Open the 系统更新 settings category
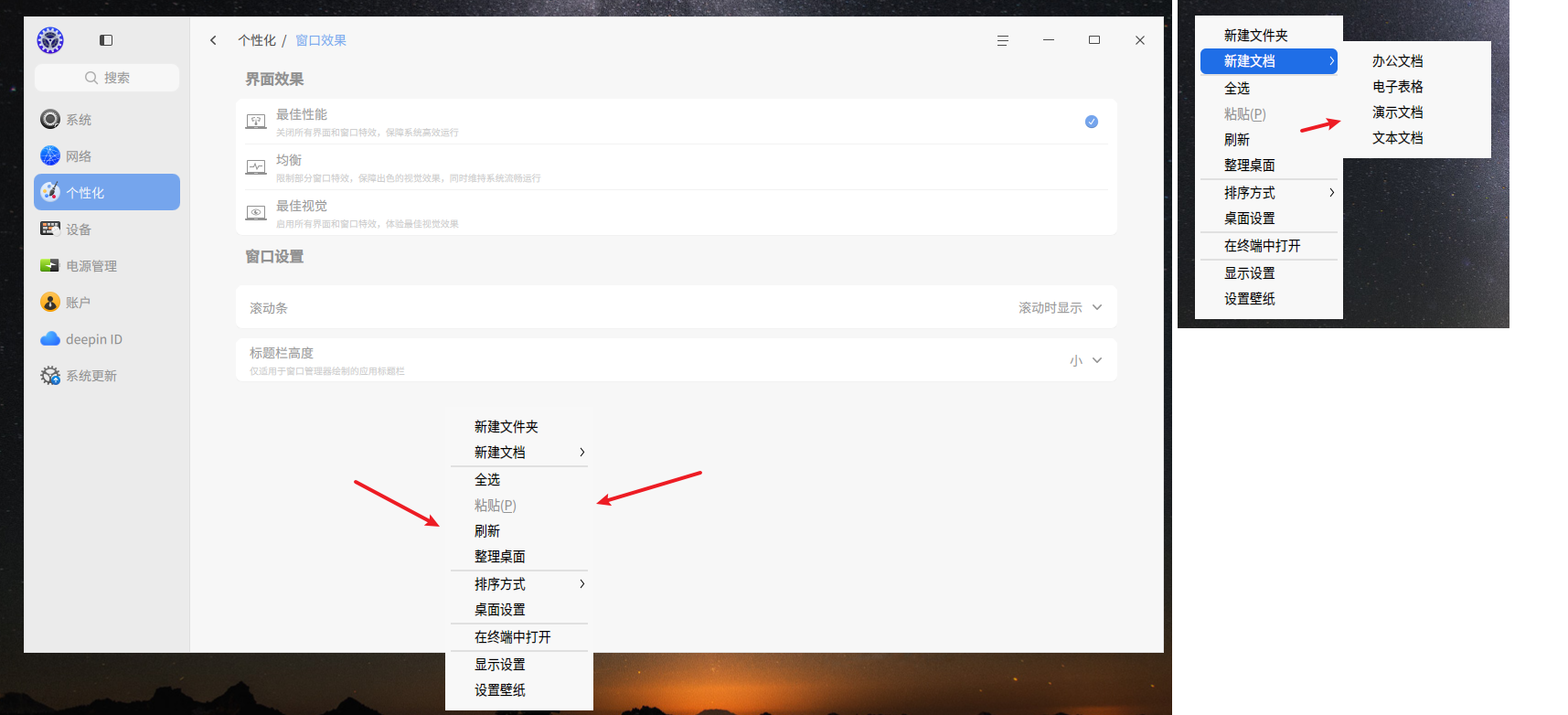The image size is (1568, 715). pyautogui.click(x=107, y=376)
